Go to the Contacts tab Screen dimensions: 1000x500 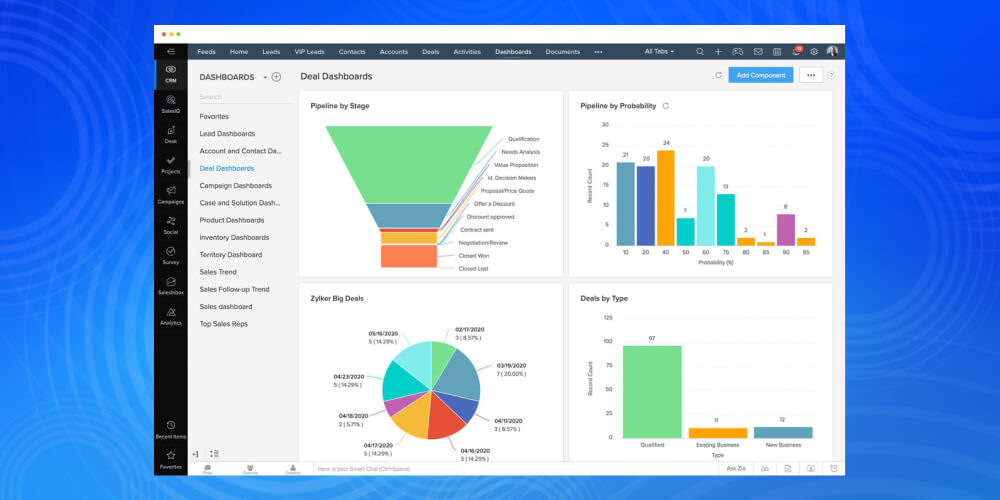(352, 51)
